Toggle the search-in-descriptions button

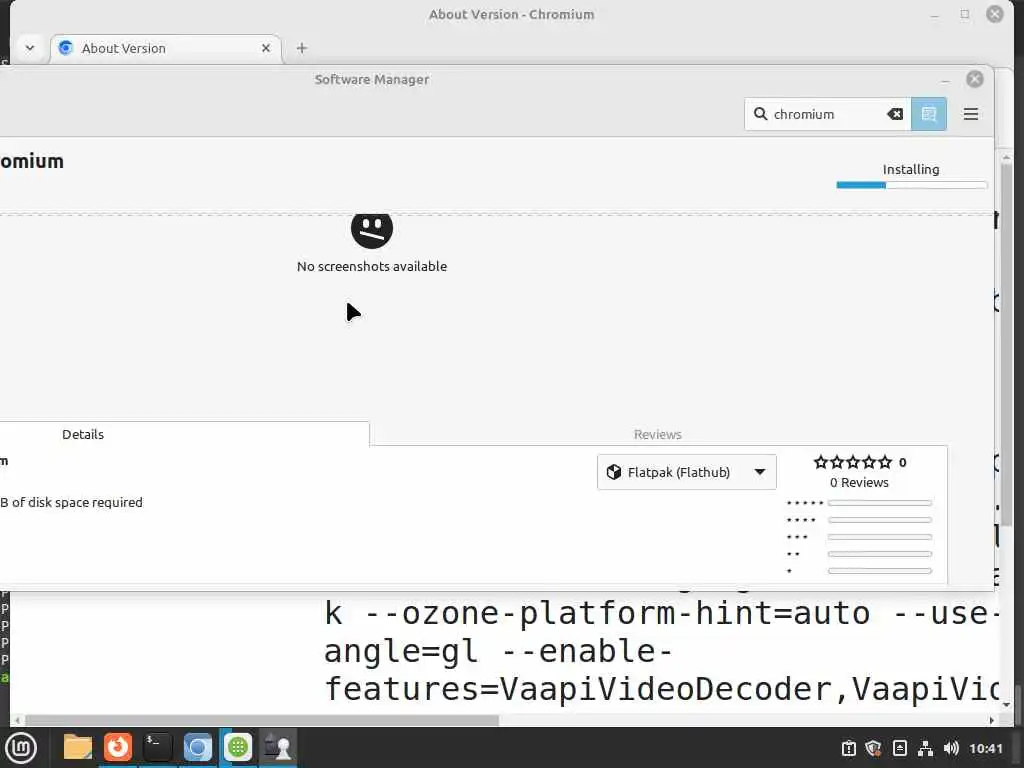click(x=929, y=114)
